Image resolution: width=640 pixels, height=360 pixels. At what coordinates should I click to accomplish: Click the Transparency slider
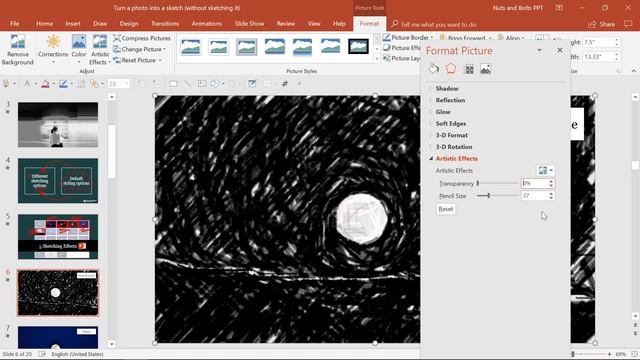(x=498, y=183)
